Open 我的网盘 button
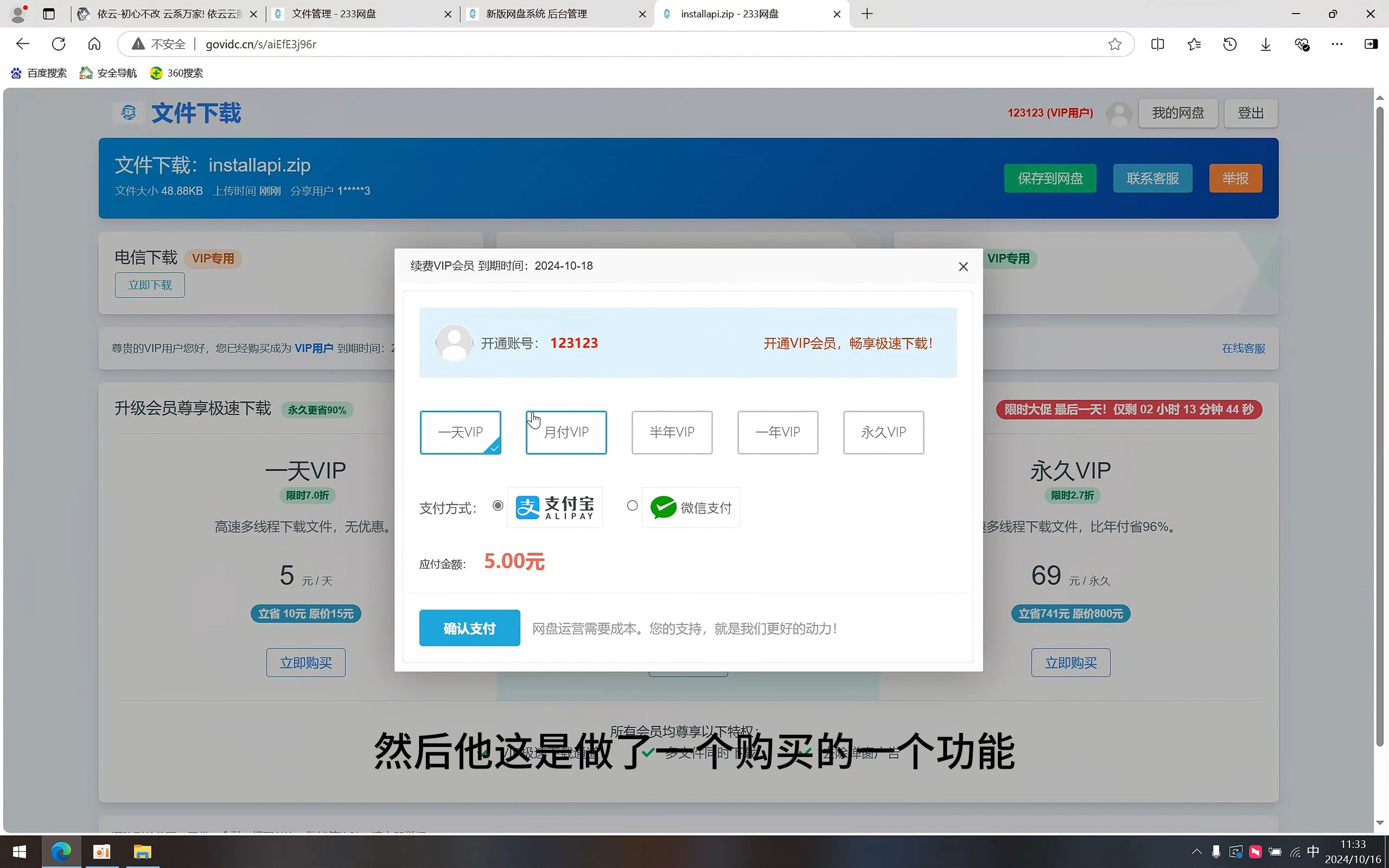 [x=1178, y=113]
